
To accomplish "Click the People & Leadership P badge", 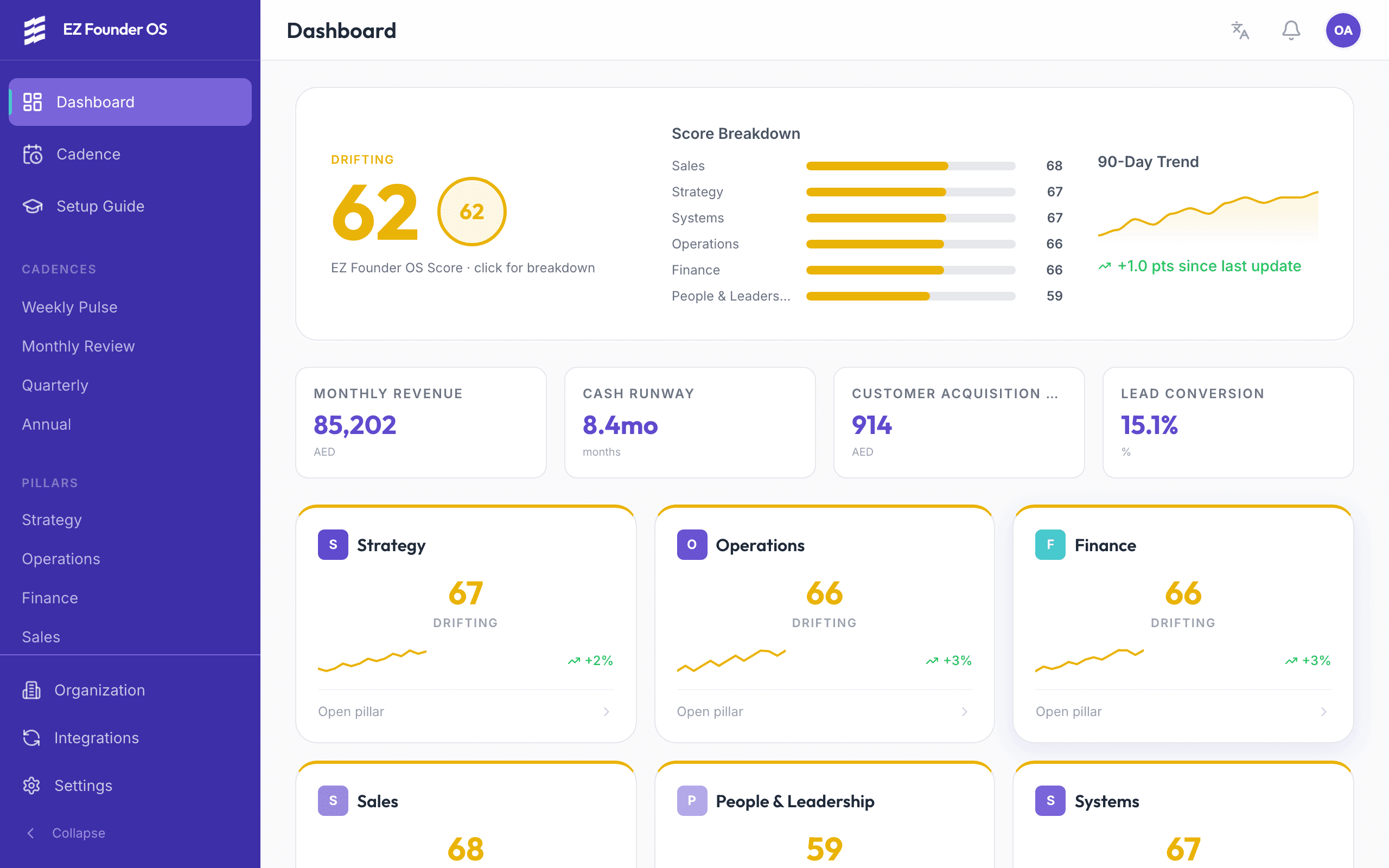I will click(692, 801).
